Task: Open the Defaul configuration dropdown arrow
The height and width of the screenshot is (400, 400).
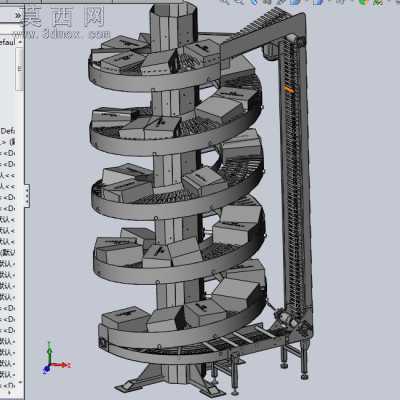Action: click(x=20, y=42)
